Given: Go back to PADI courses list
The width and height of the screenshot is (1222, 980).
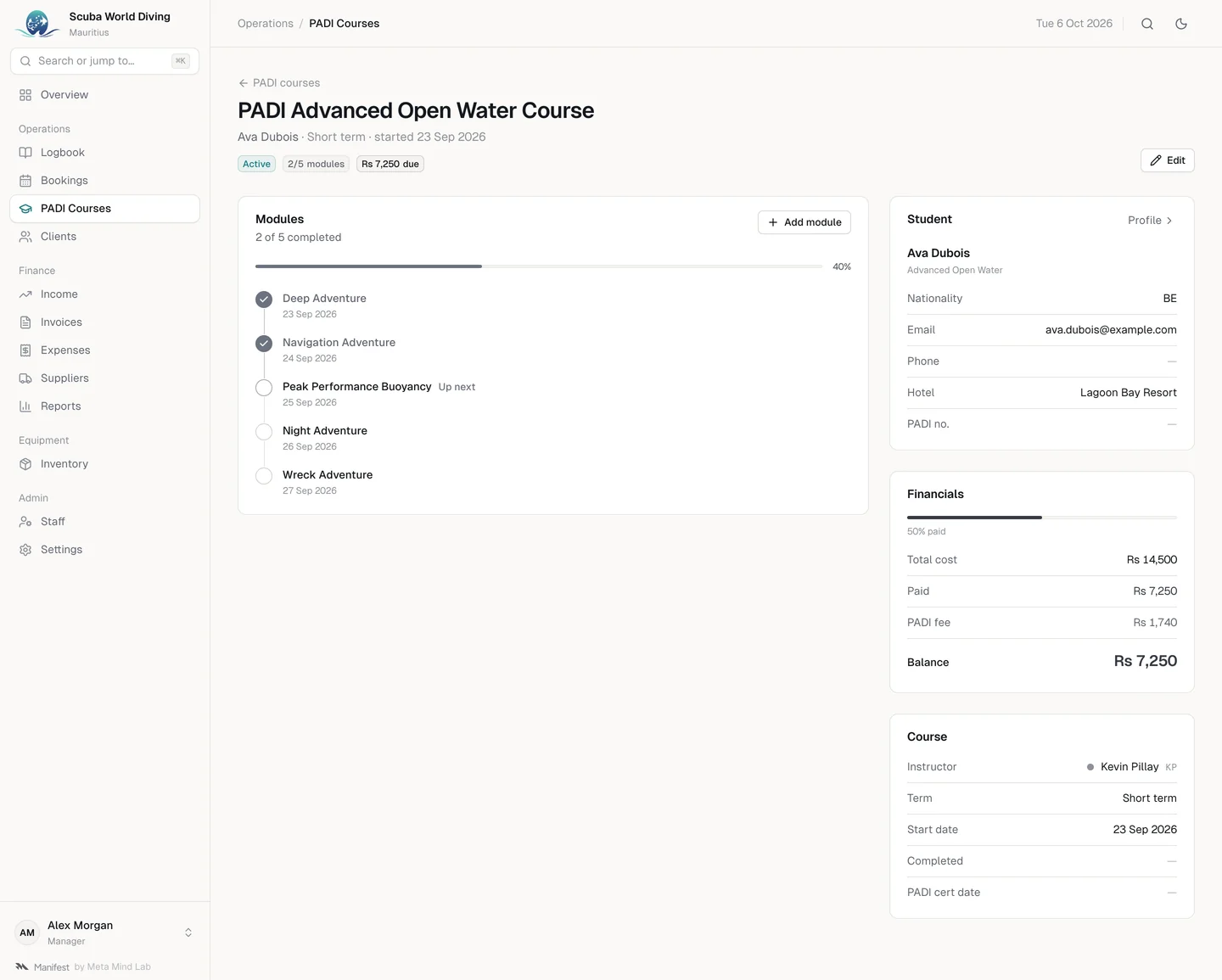Looking at the screenshot, I should click(x=279, y=83).
